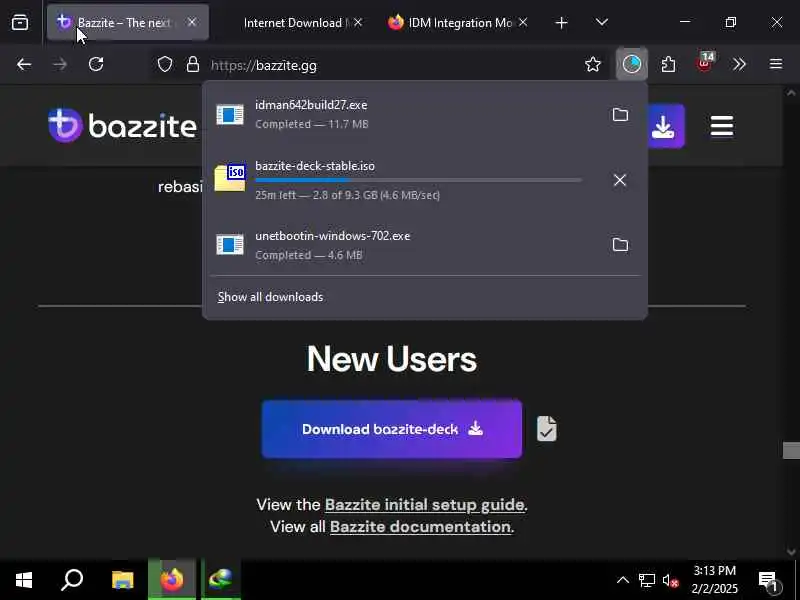Open taskbar search
The width and height of the screenshot is (800, 600).
click(72, 580)
